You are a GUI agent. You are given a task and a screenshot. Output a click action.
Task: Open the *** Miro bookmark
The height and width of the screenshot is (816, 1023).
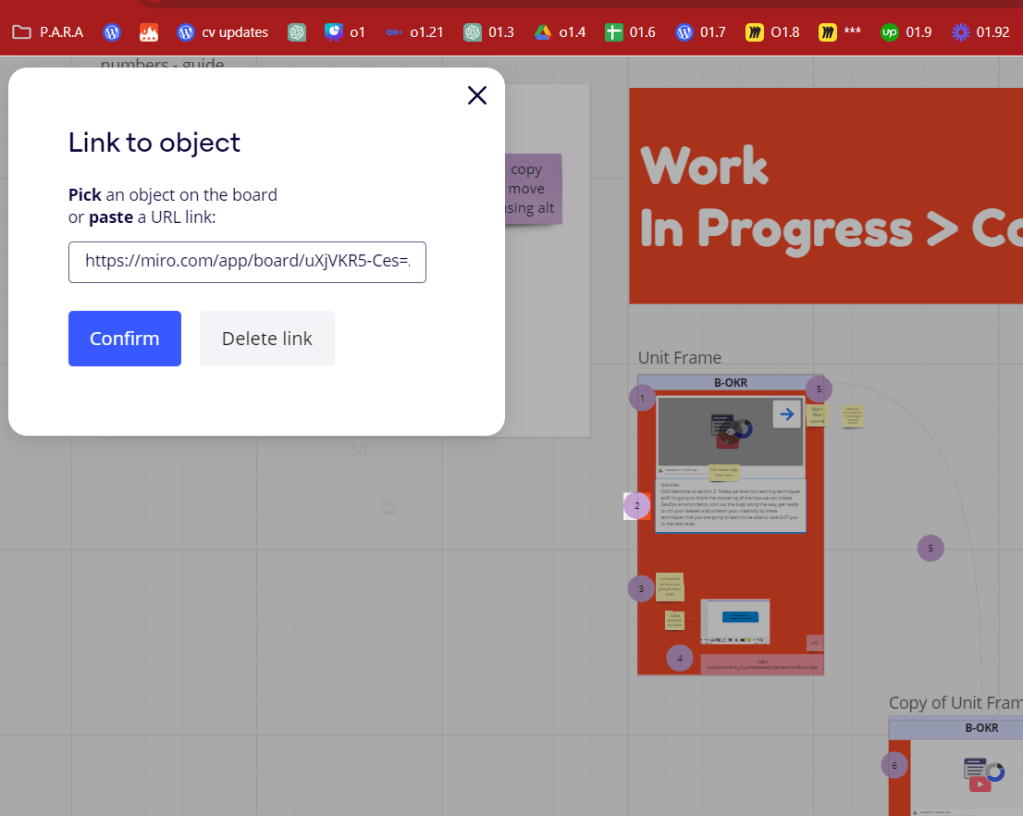click(x=840, y=32)
